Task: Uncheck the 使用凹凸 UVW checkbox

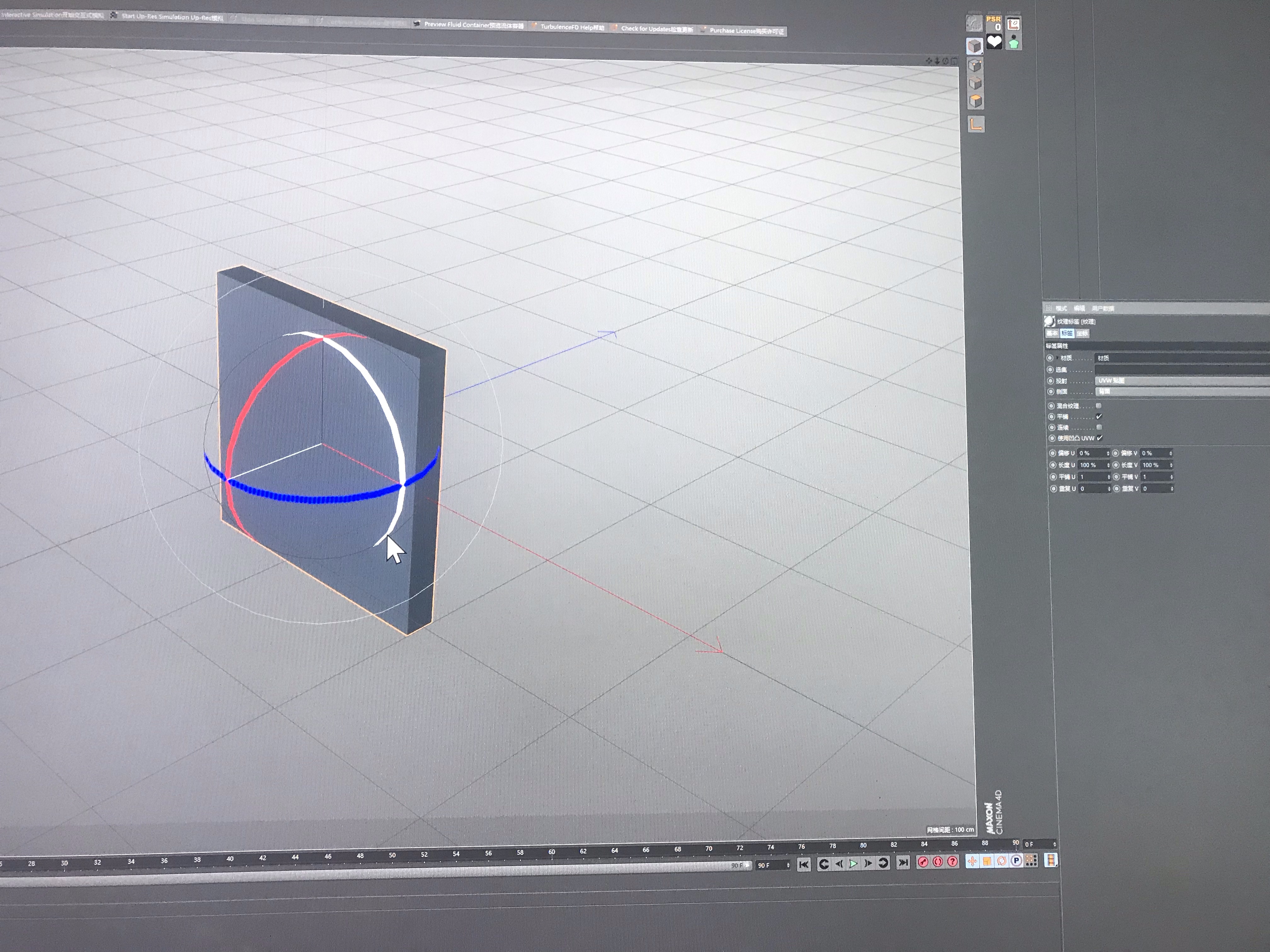Action: 1100,438
